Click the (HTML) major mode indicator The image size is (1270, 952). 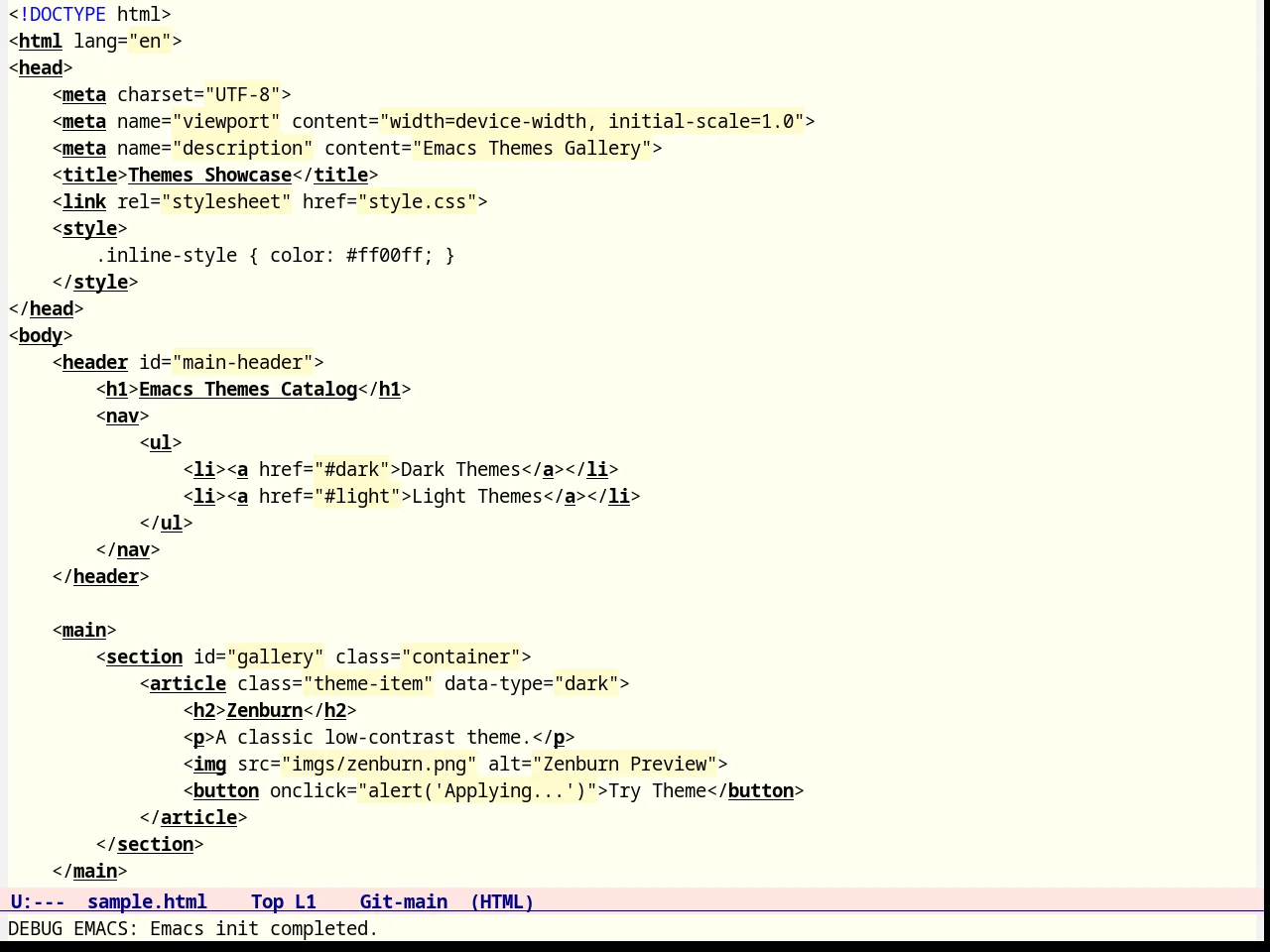[x=502, y=901]
